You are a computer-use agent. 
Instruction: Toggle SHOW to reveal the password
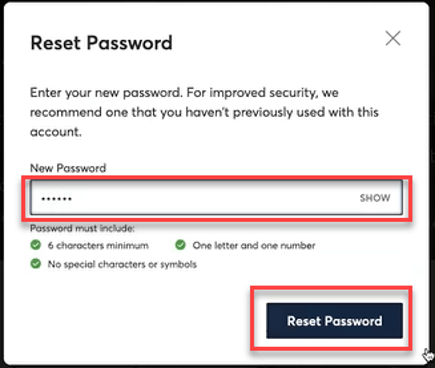coord(375,198)
